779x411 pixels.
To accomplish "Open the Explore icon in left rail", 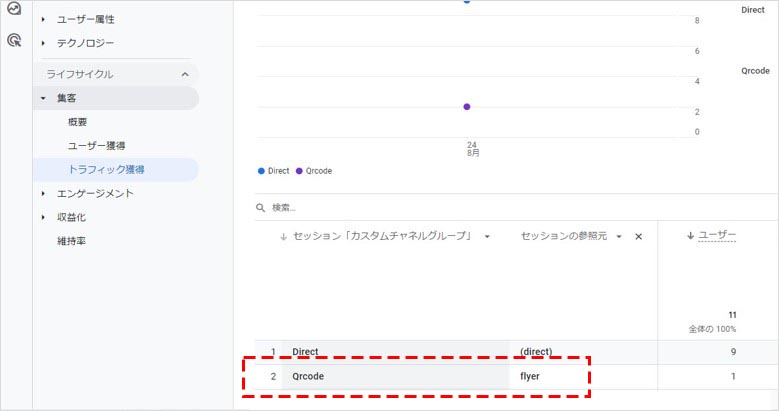I will click(14, 8).
